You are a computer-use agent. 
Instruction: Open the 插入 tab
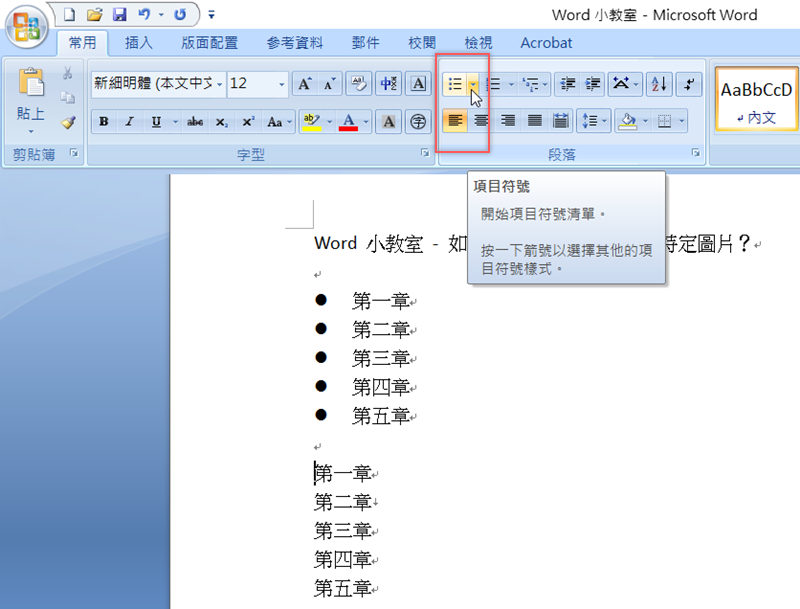pos(139,43)
